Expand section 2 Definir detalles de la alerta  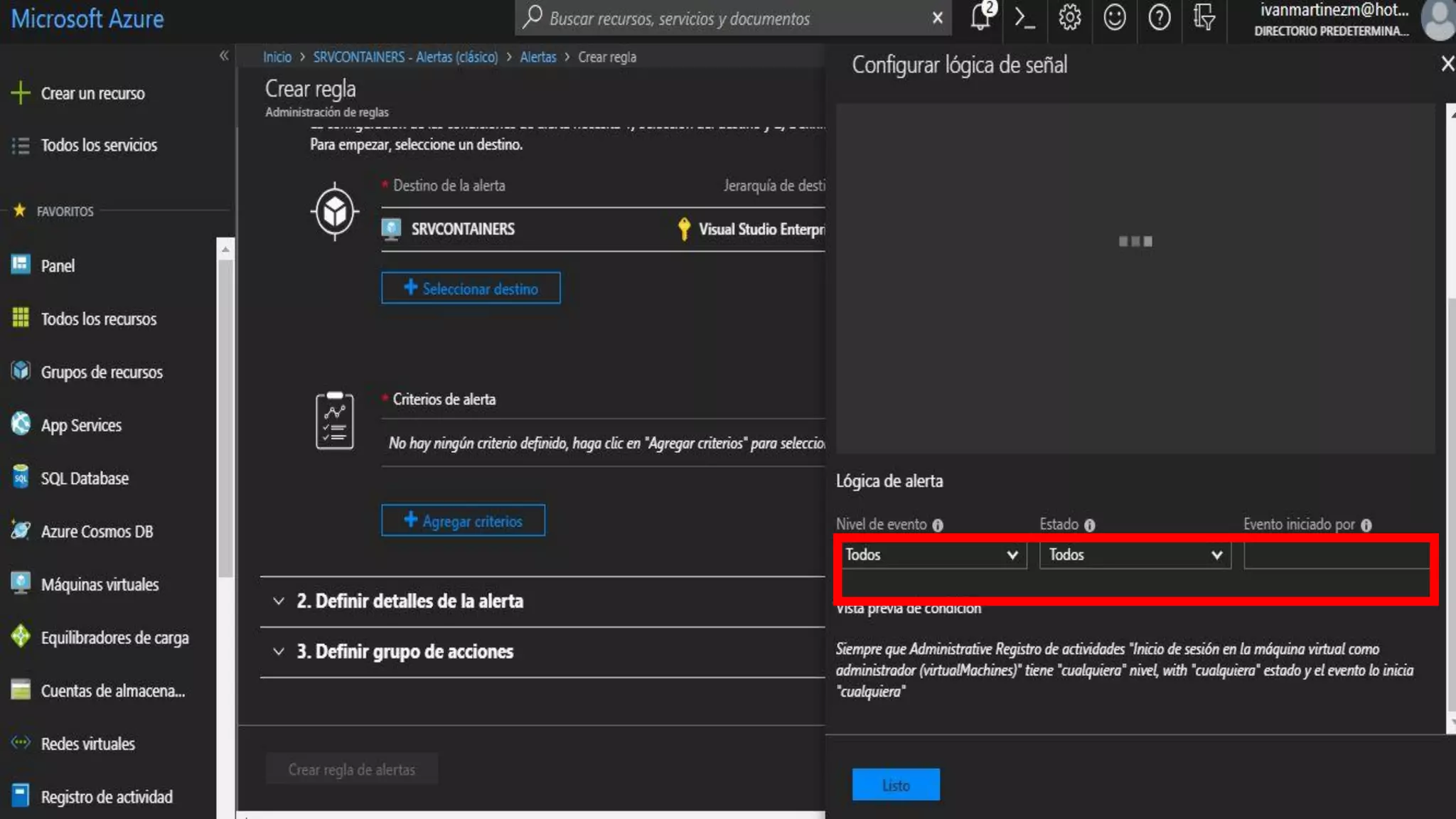tap(409, 601)
